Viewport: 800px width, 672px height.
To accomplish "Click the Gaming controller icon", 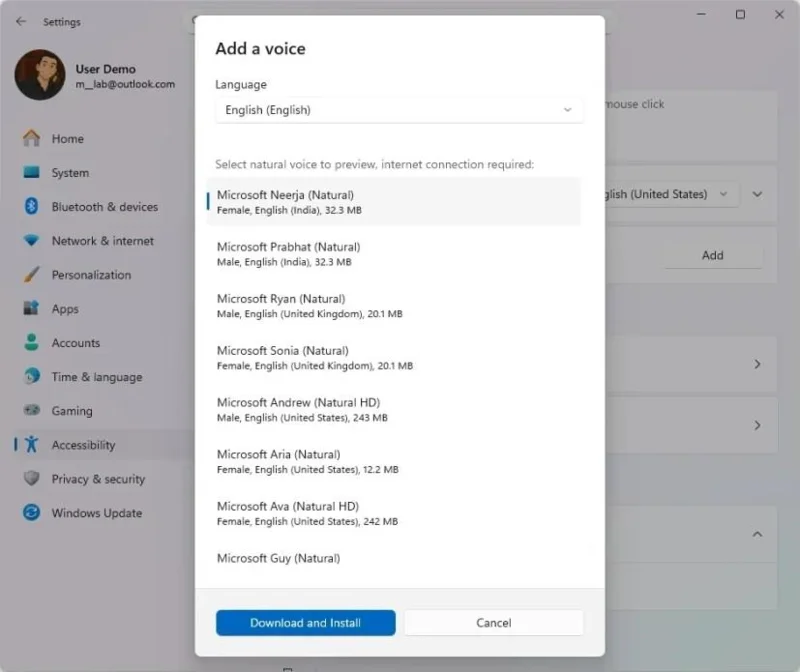I will pos(32,410).
